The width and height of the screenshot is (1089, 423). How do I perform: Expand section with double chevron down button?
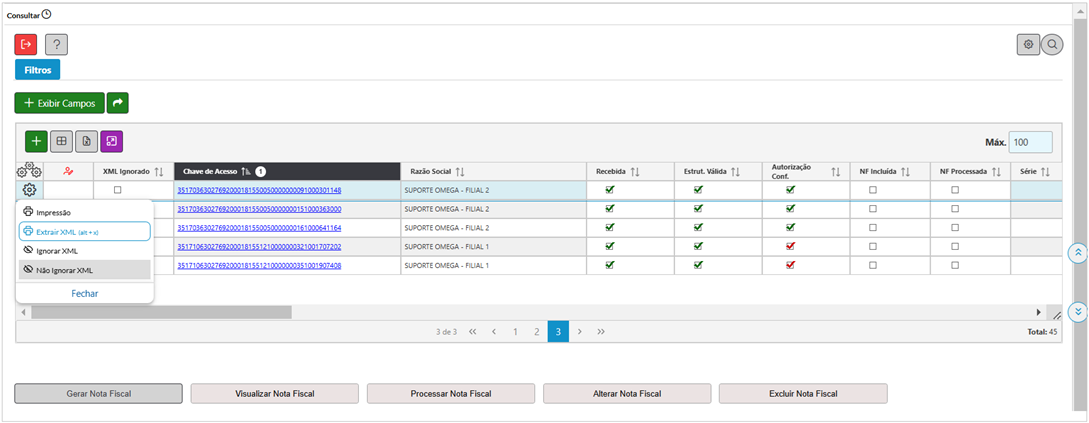click(x=1077, y=311)
